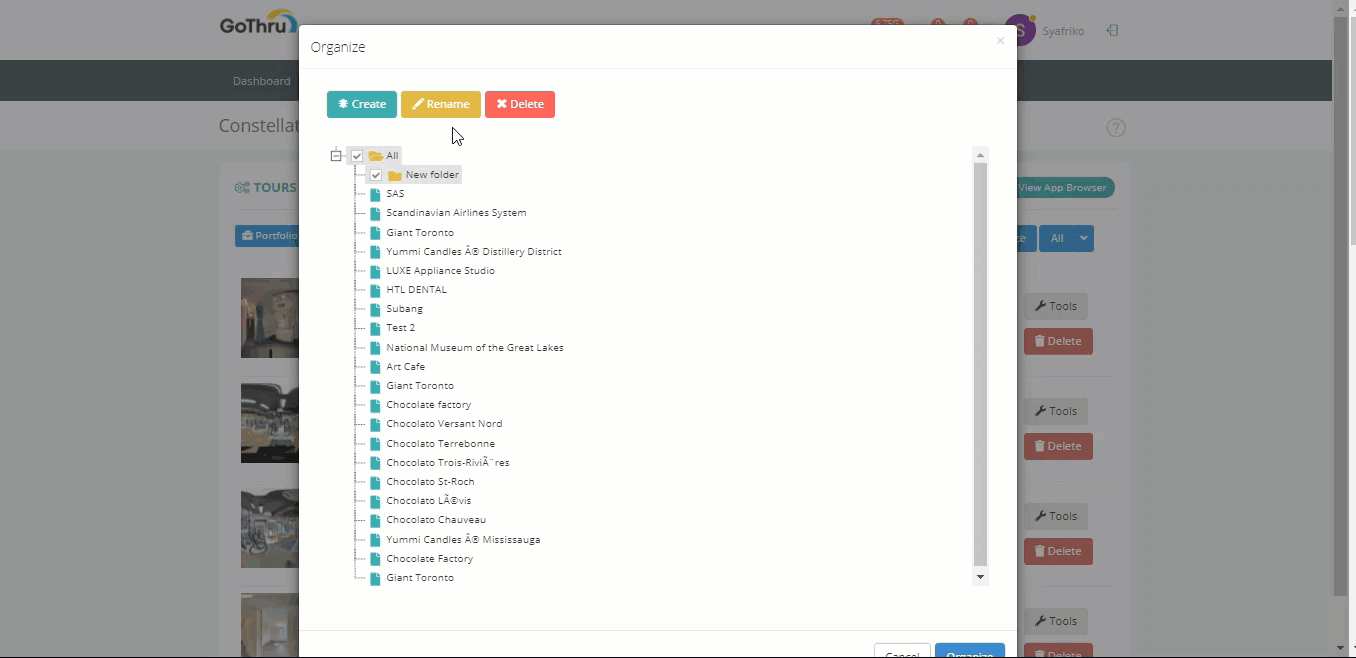
Task: Click the Cancel button in dialog footer
Action: pos(902,651)
